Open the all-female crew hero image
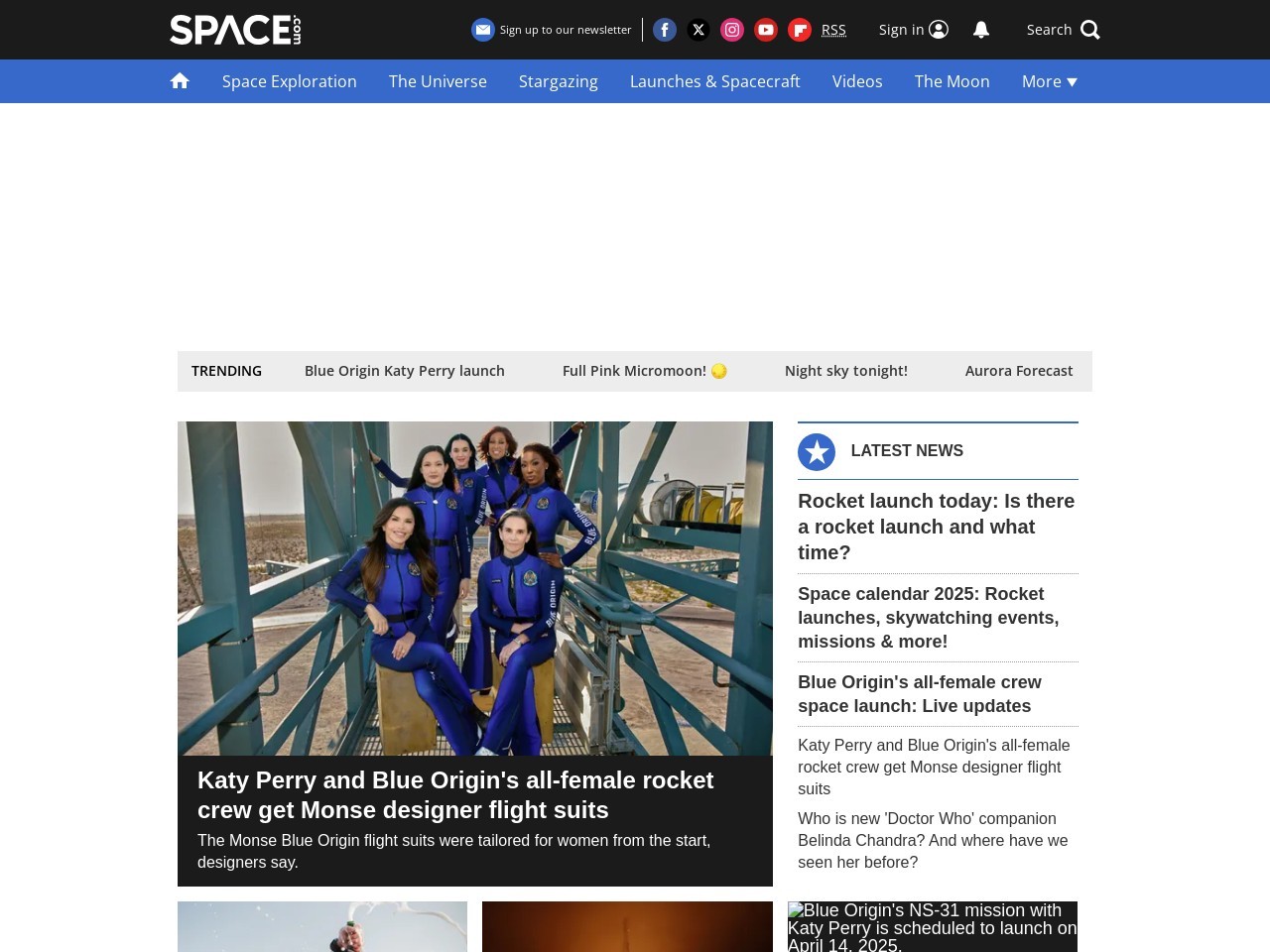Viewport: 1270px width, 952px height. pyautogui.click(x=475, y=588)
